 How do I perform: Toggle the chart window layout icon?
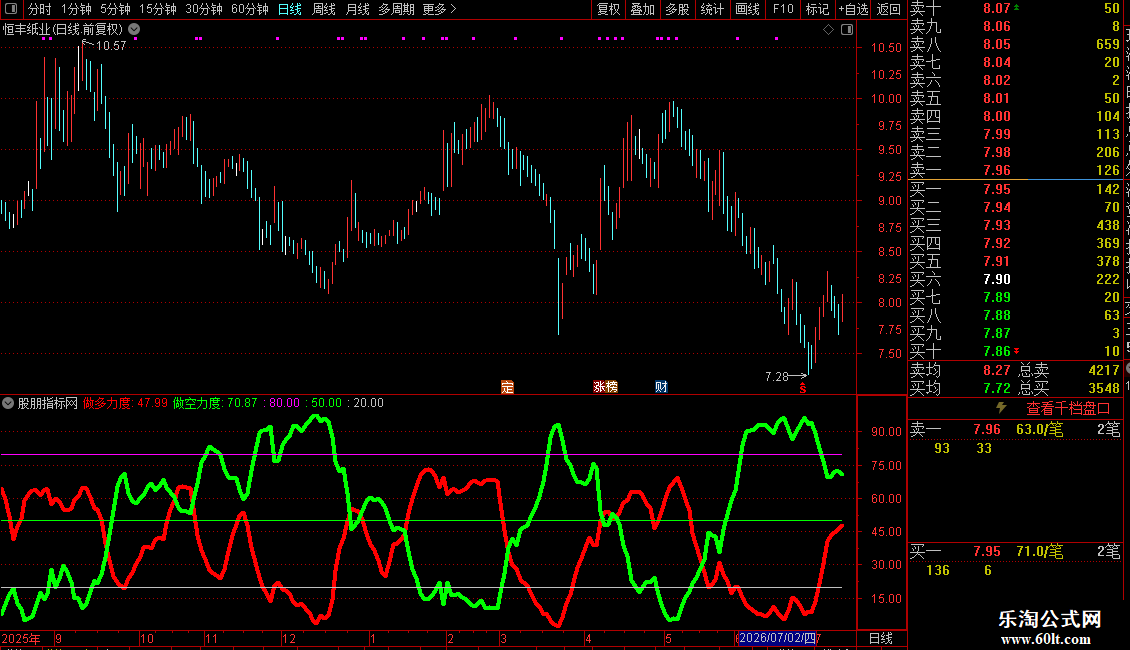click(847, 30)
